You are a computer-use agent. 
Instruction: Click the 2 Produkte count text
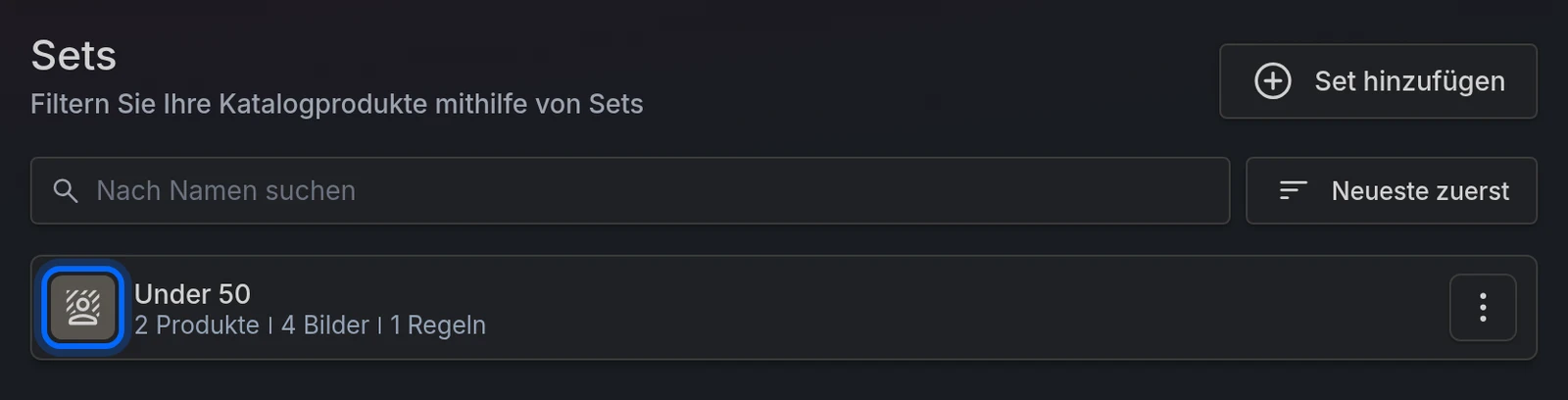click(197, 325)
